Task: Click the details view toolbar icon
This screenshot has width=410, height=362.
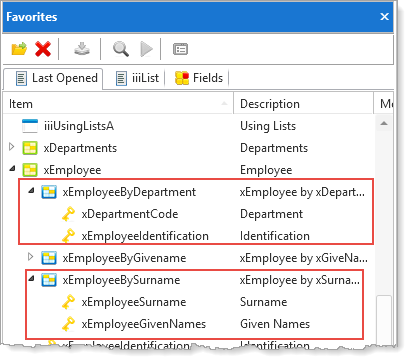Action: [x=180, y=49]
